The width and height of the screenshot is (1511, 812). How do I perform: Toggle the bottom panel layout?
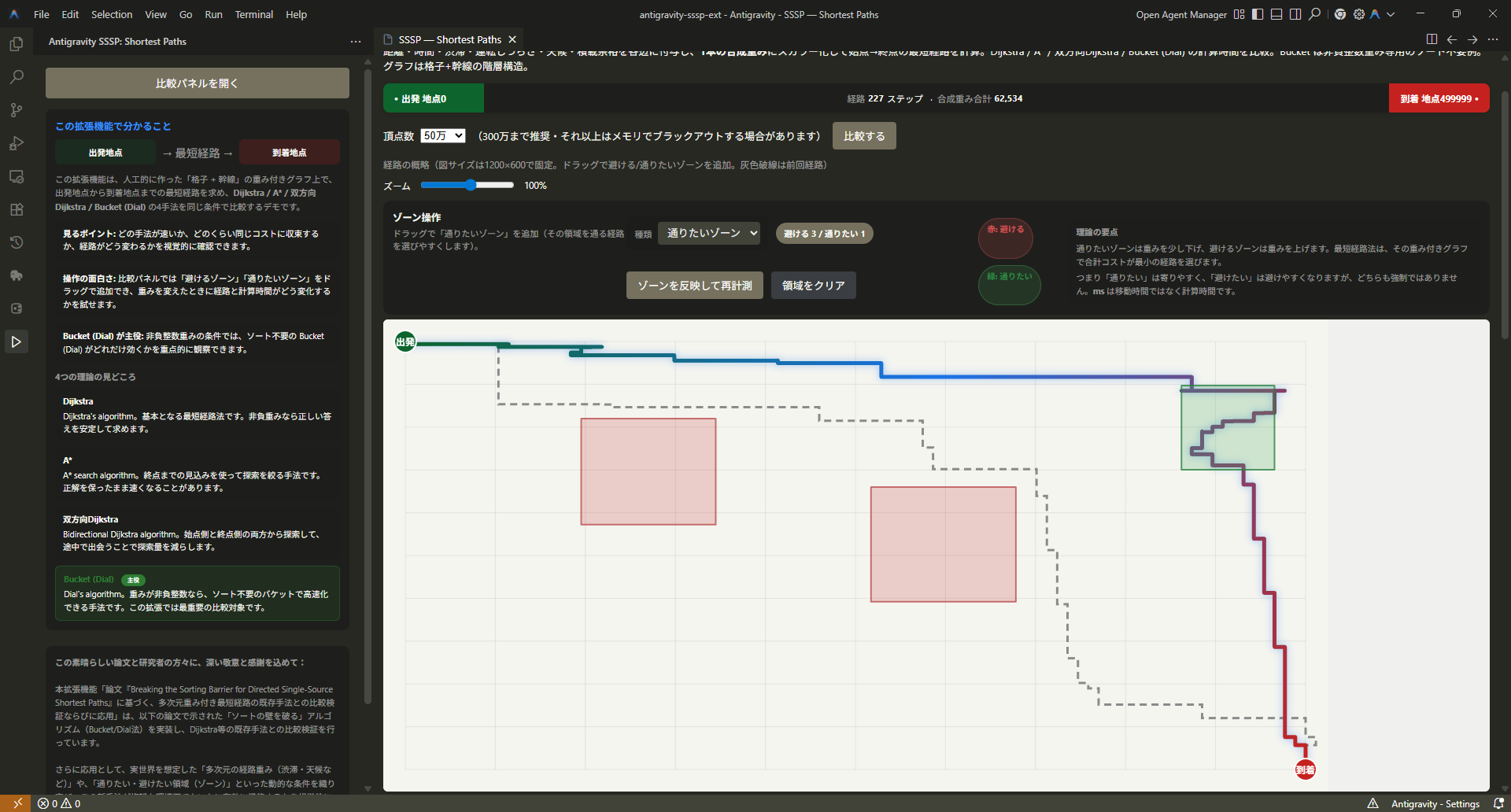tap(1276, 14)
